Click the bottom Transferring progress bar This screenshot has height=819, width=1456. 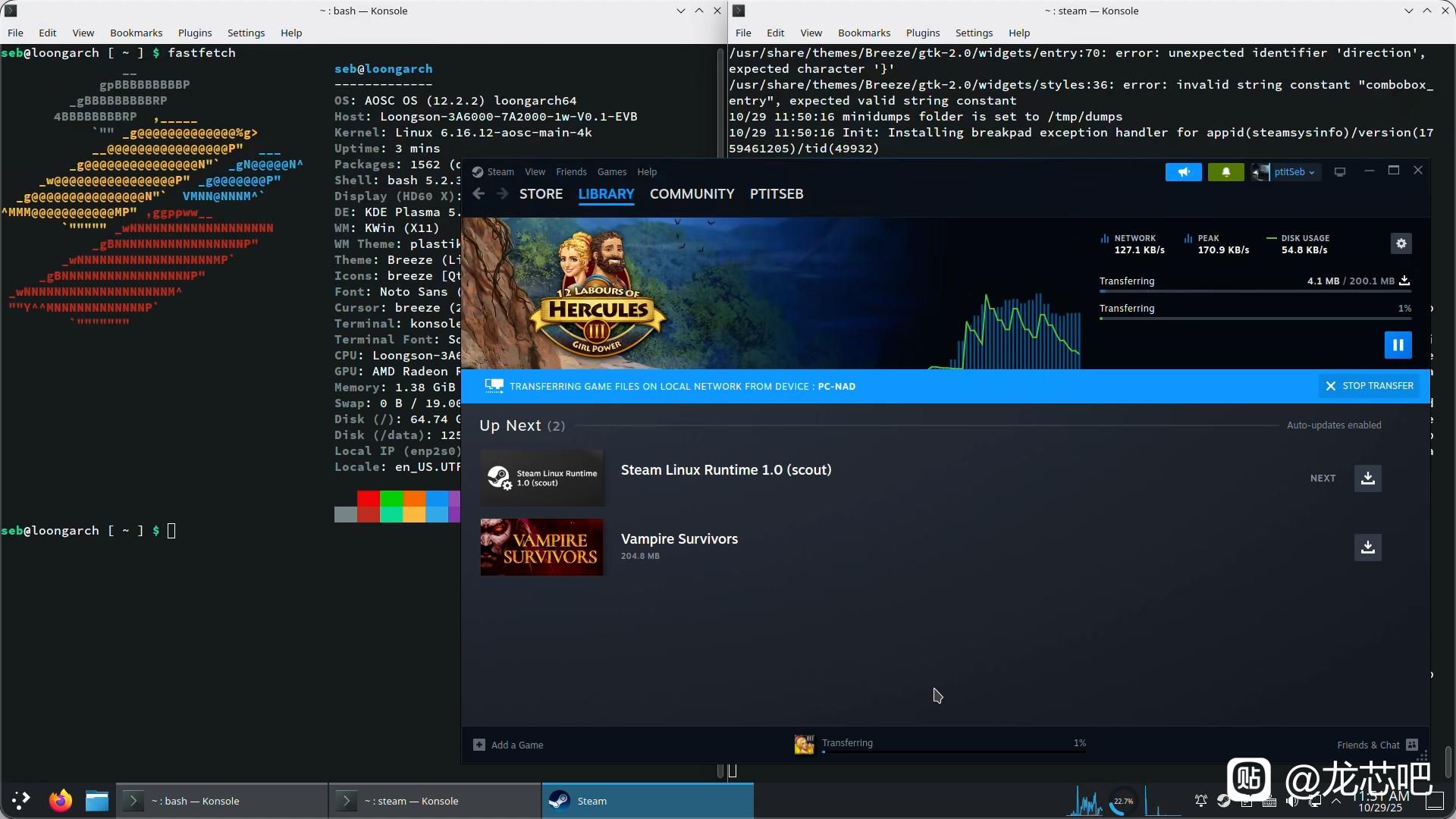click(954, 752)
